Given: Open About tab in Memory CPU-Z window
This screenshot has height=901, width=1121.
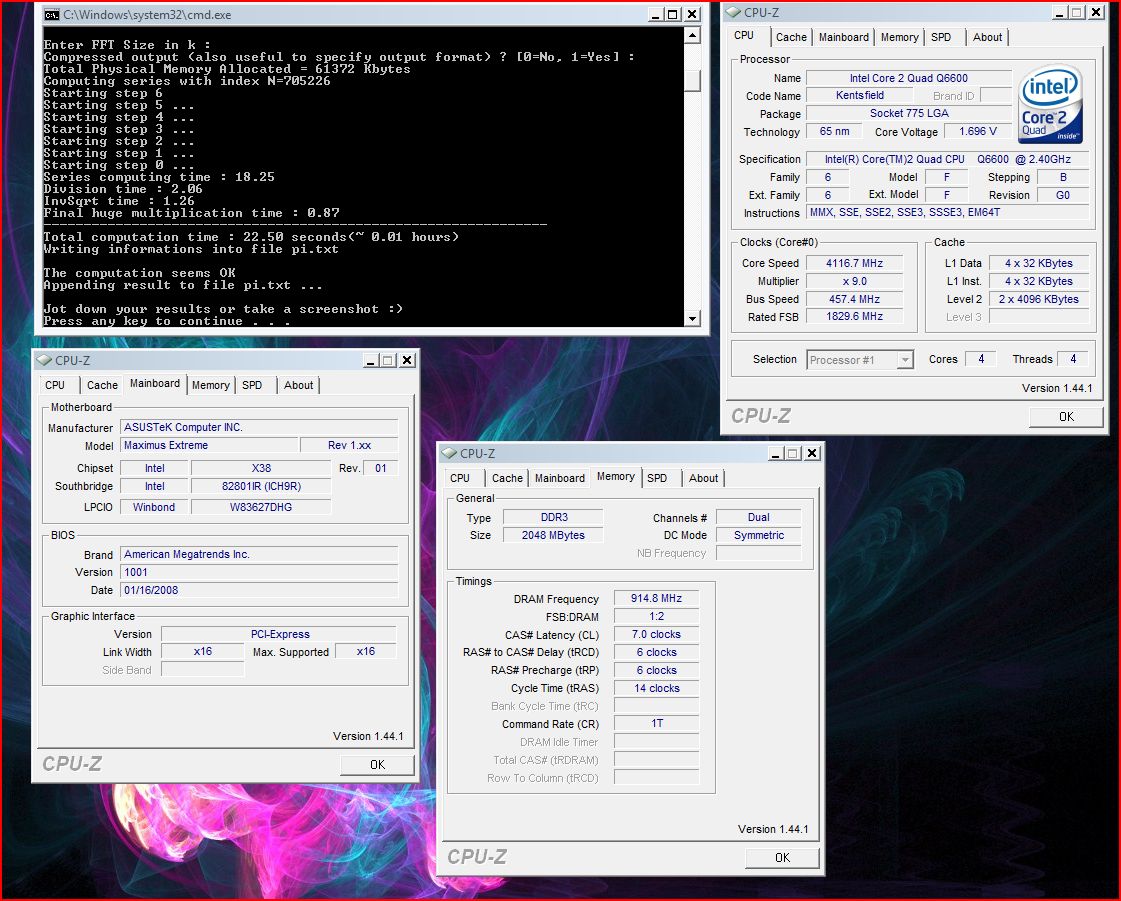Looking at the screenshot, I should [703, 478].
